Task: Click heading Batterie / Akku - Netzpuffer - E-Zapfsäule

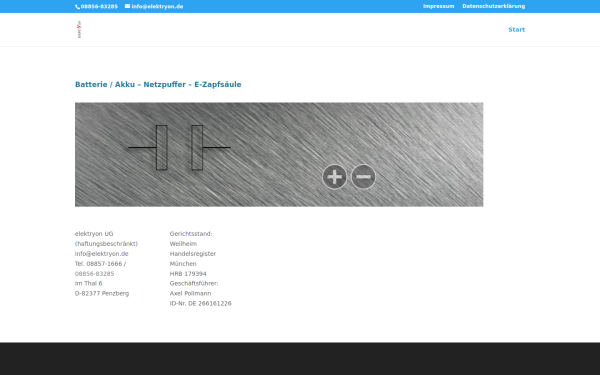Action: [x=158, y=85]
